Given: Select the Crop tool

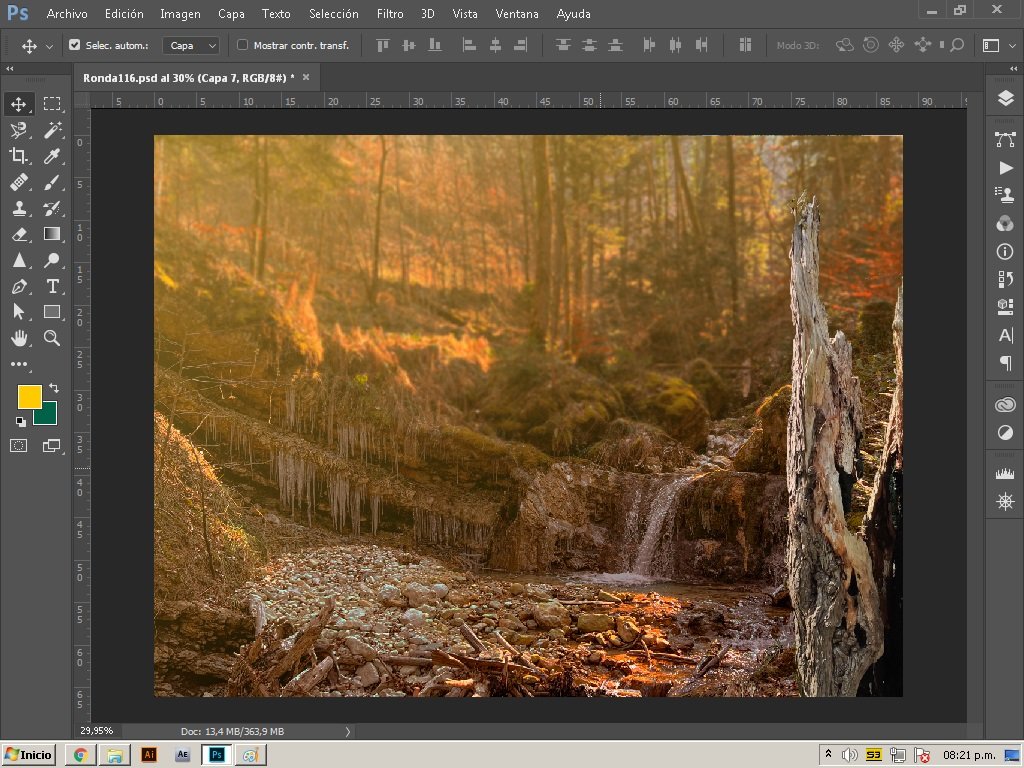Looking at the screenshot, I should 18,155.
